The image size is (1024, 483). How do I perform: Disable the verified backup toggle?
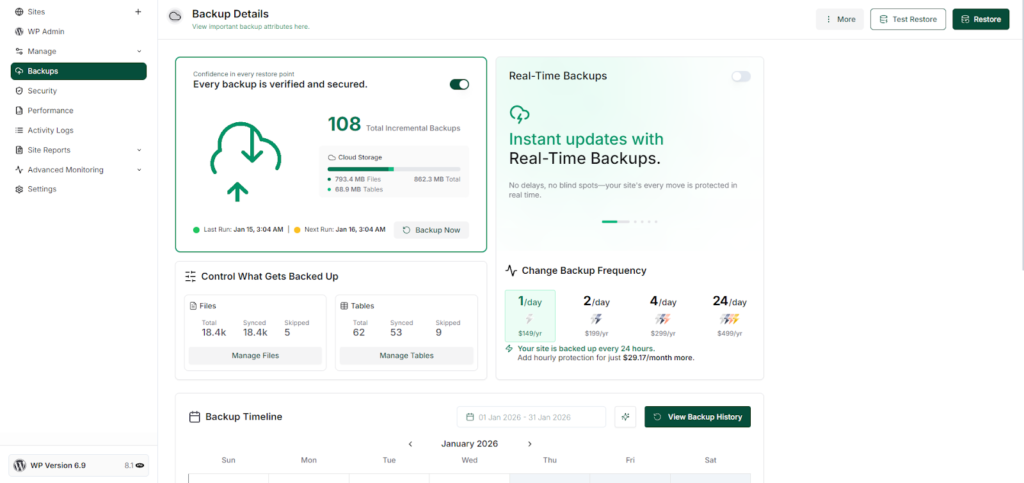459,84
